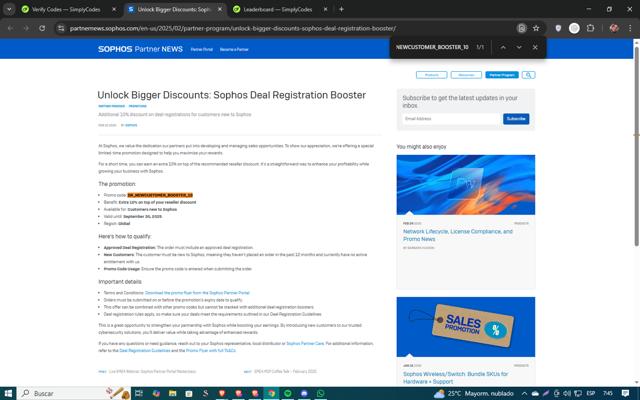
Task: Switch the ESP keyboard language indicator
Action: tap(591, 393)
